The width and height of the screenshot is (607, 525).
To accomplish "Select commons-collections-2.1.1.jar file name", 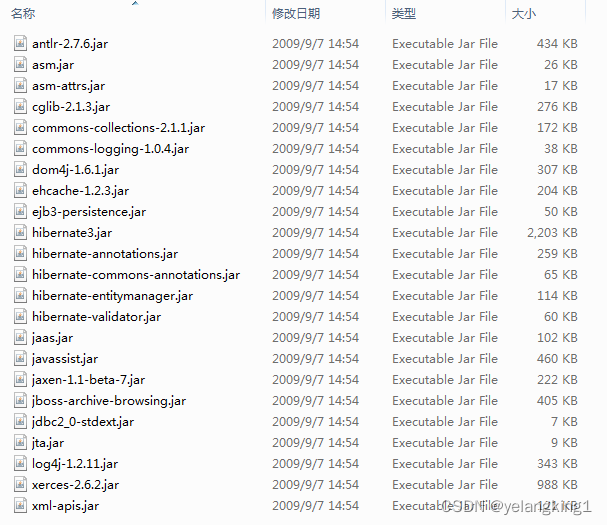I will pos(118,128).
